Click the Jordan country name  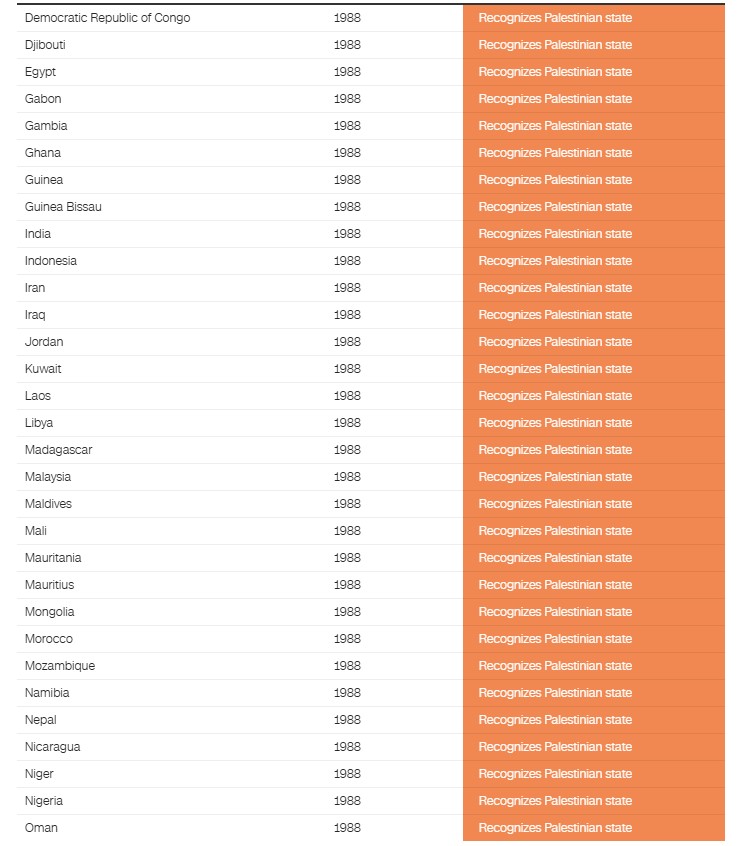[x=44, y=342]
